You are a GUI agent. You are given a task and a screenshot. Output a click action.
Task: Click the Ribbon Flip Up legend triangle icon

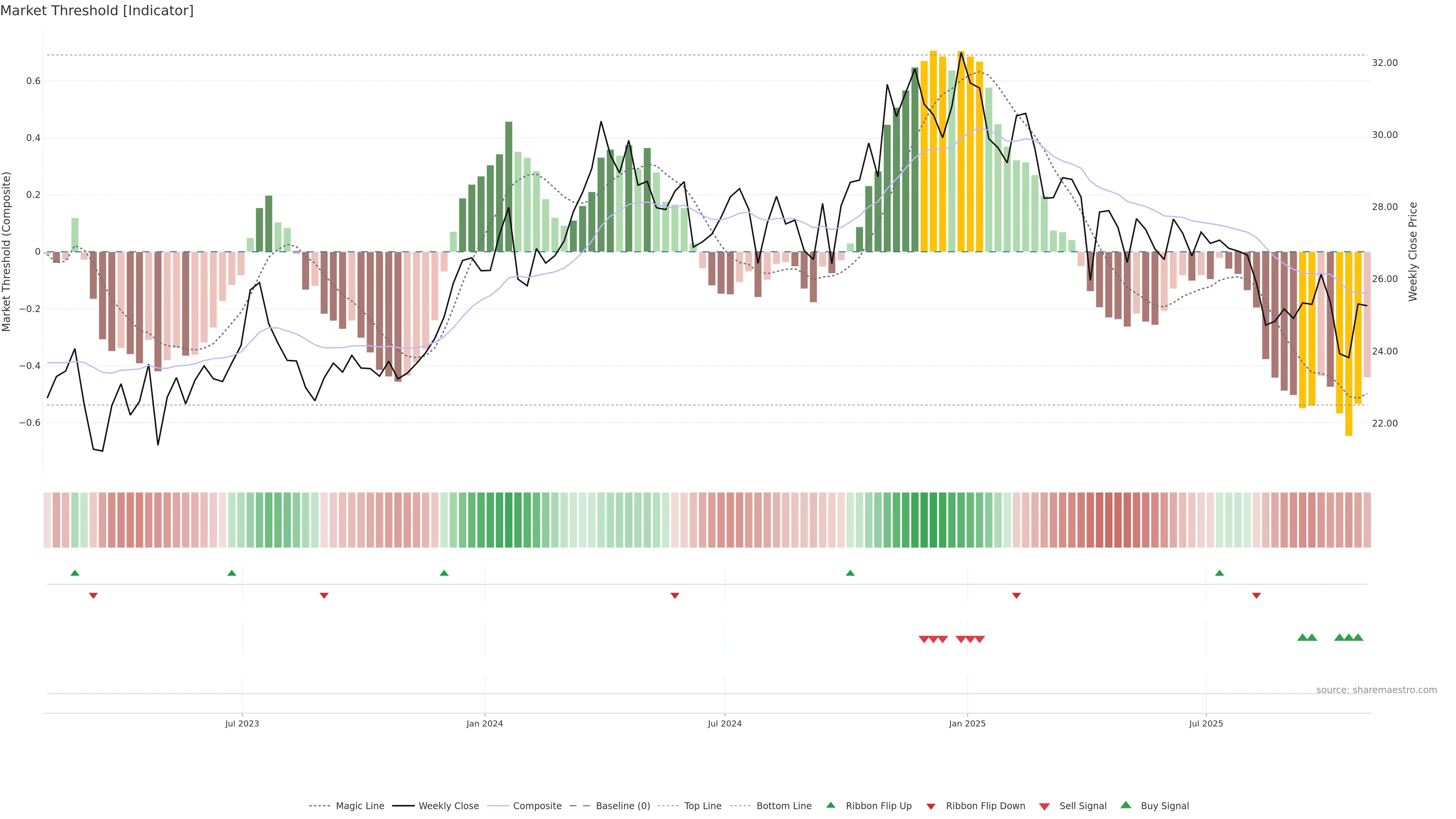pyautogui.click(x=830, y=805)
